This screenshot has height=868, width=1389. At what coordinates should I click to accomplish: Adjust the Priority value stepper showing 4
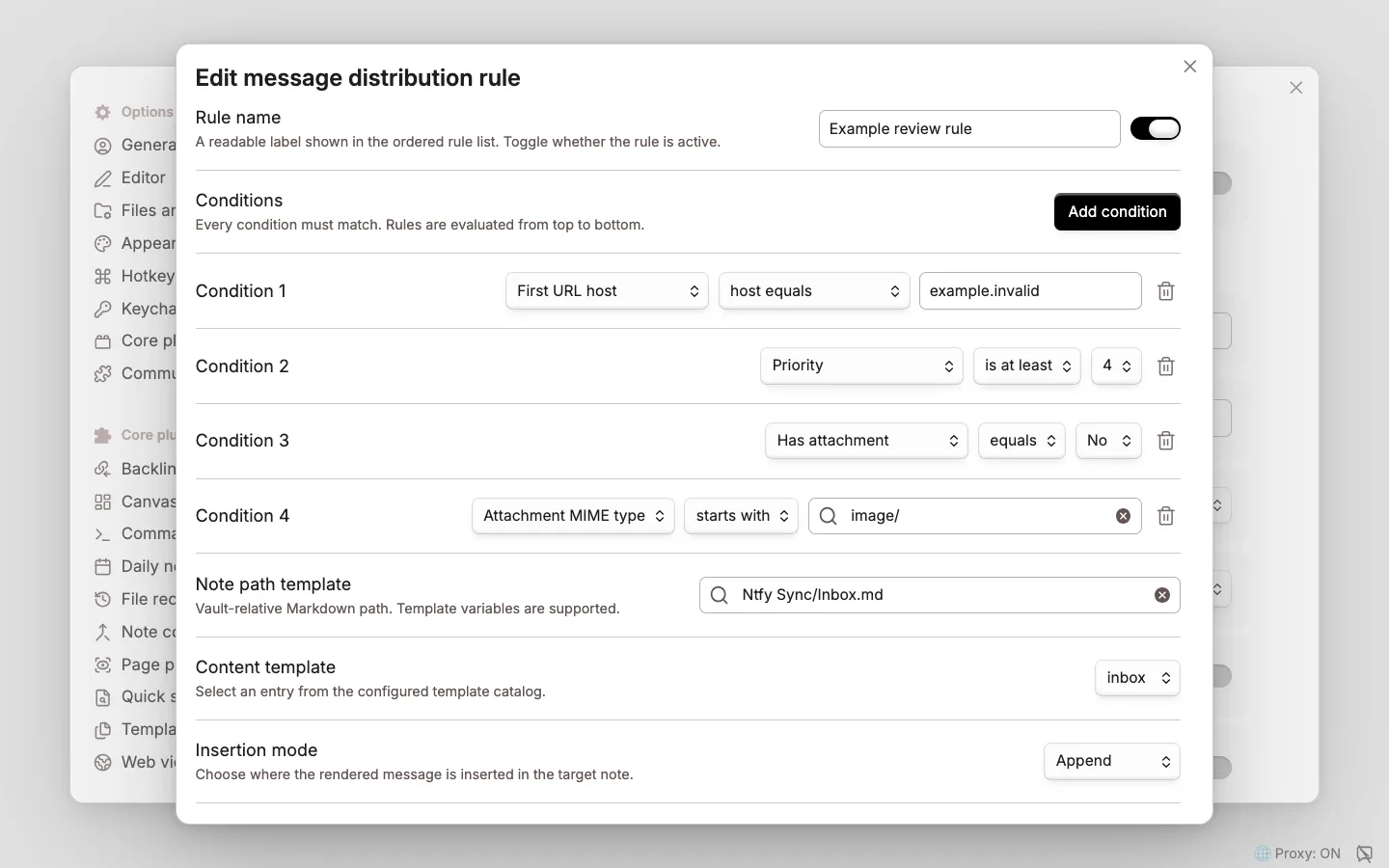(1116, 366)
